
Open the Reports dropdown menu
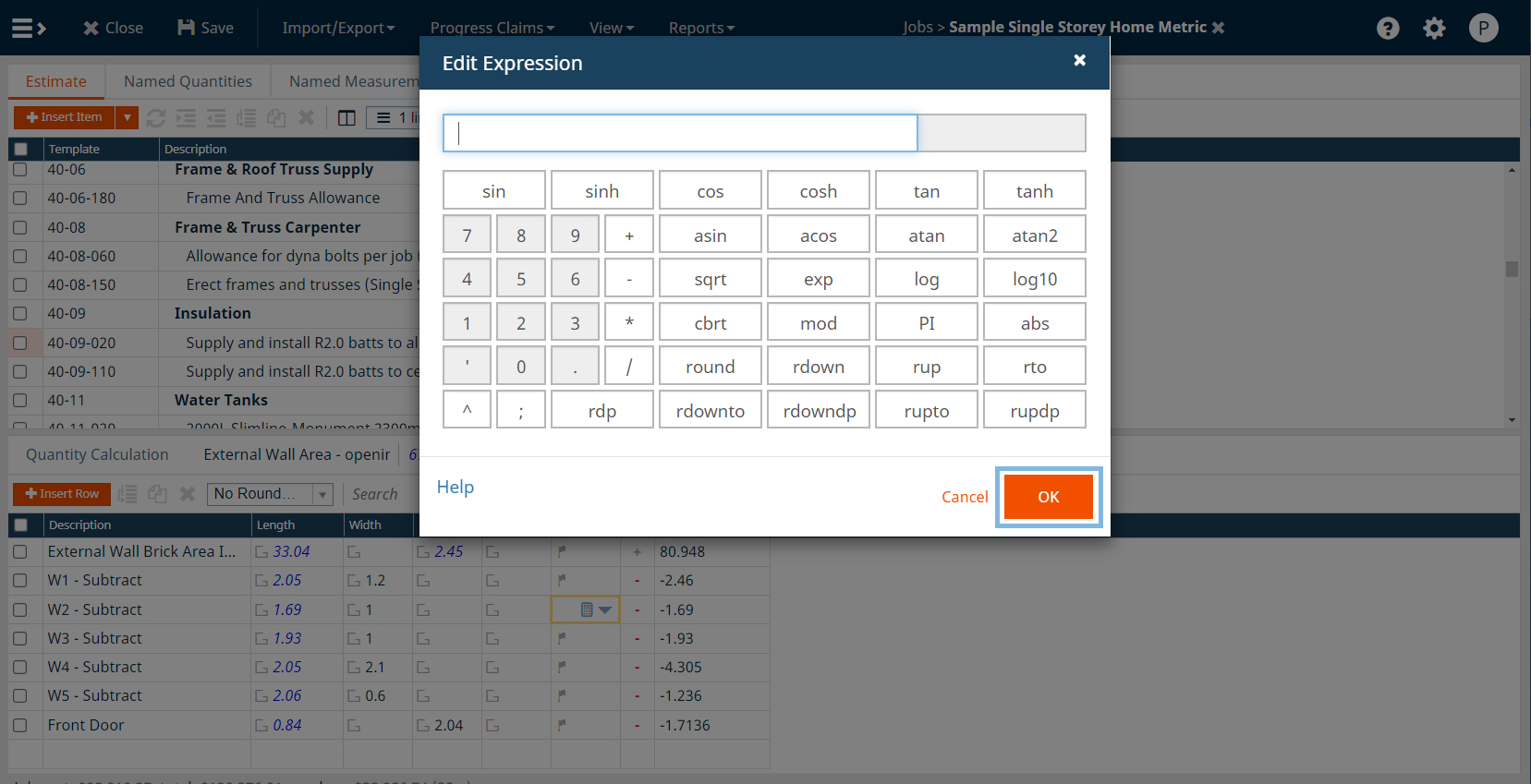click(701, 28)
